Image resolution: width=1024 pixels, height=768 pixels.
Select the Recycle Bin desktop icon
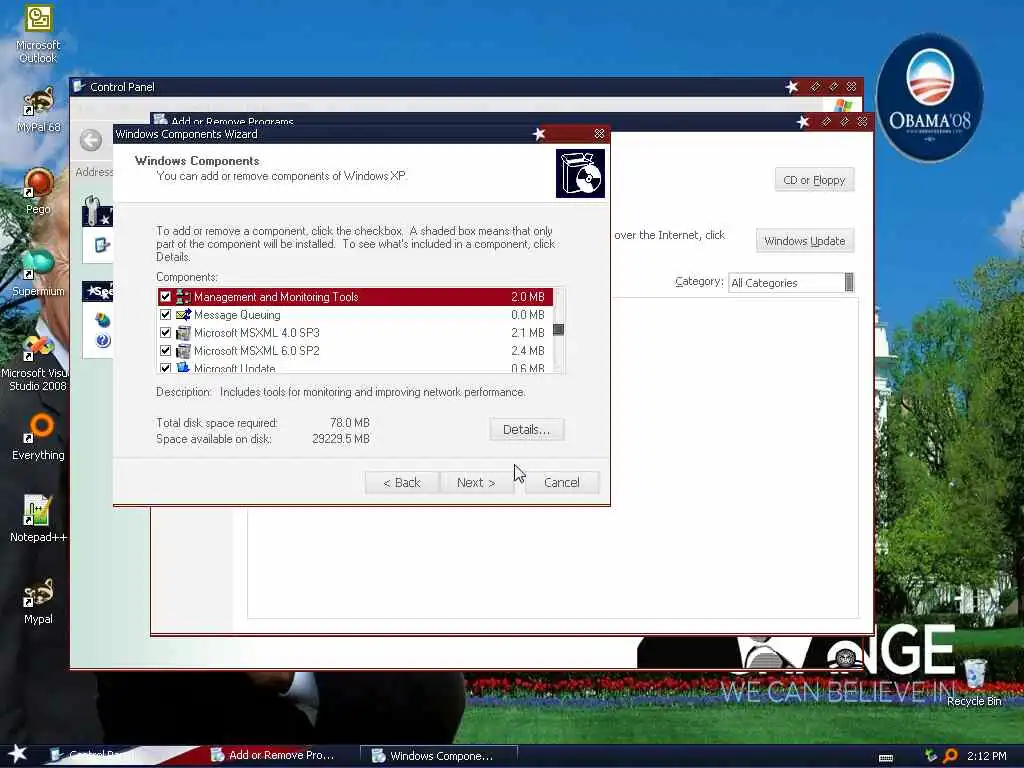click(x=974, y=682)
